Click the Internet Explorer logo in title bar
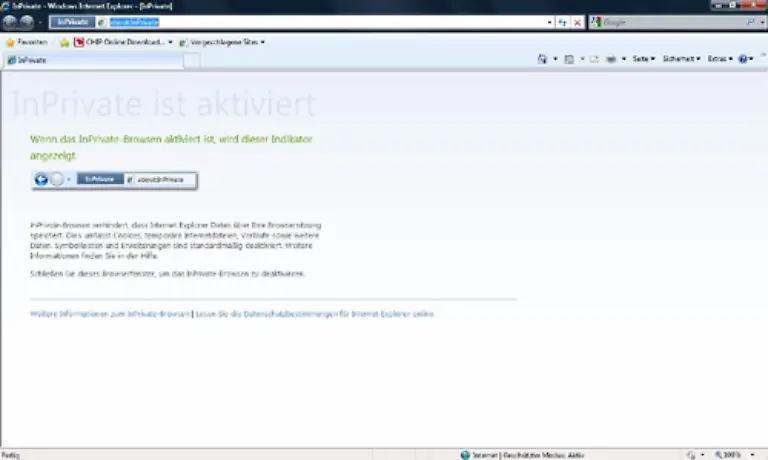The height and width of the screenshot is (460, 768). coord(5,6)
